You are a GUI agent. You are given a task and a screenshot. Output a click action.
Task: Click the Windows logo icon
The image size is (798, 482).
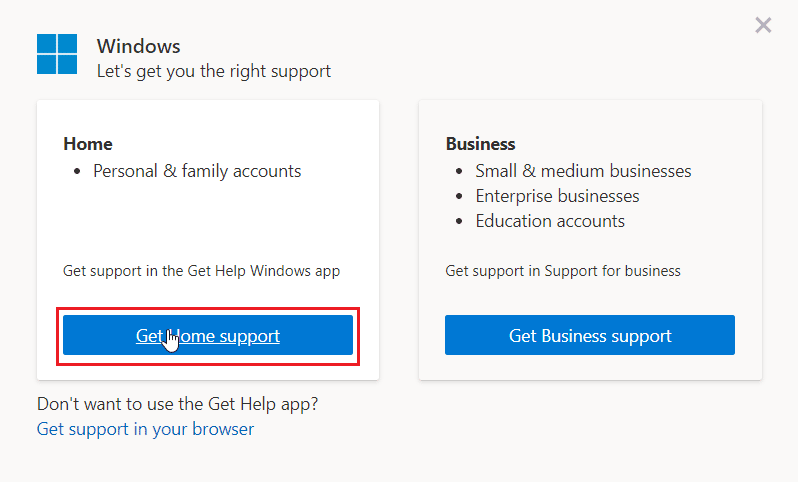(57, 54)
